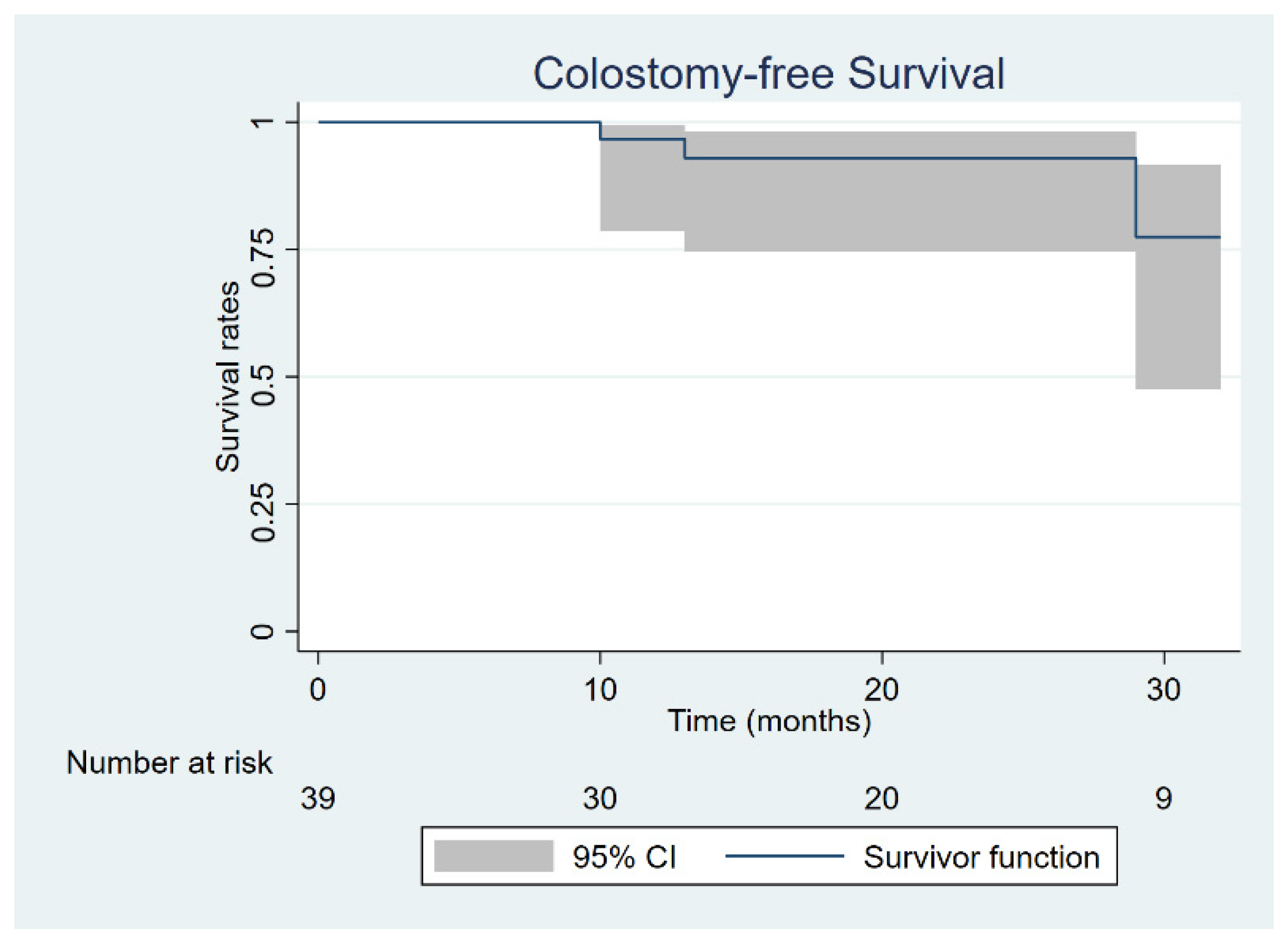Select the 0.75 tick label on the y-axis

tap(263, 258)
